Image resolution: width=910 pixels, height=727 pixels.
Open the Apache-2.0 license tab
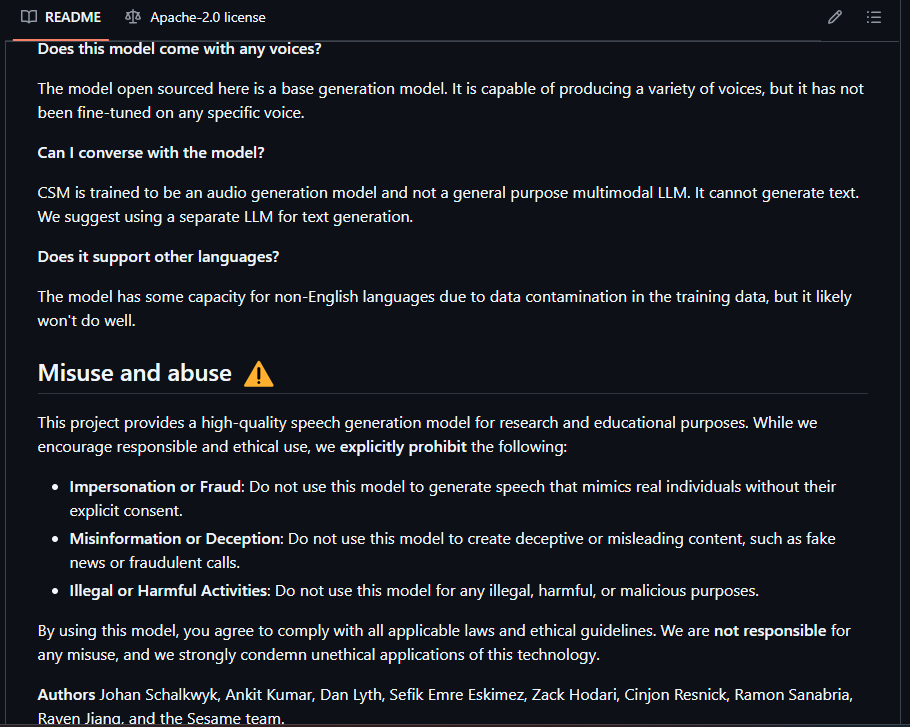click(x=196, y=17)
